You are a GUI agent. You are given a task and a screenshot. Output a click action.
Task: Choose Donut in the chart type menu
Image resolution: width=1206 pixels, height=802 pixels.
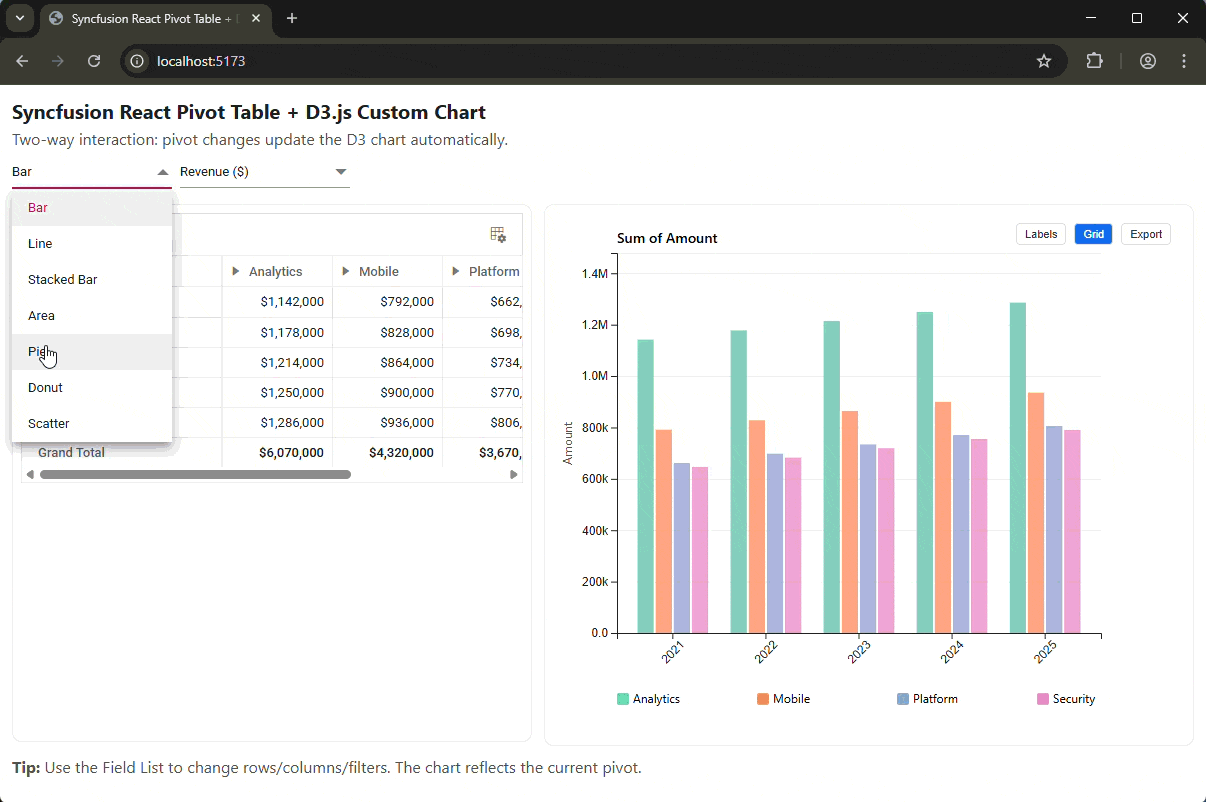click(x=44, y=387)
